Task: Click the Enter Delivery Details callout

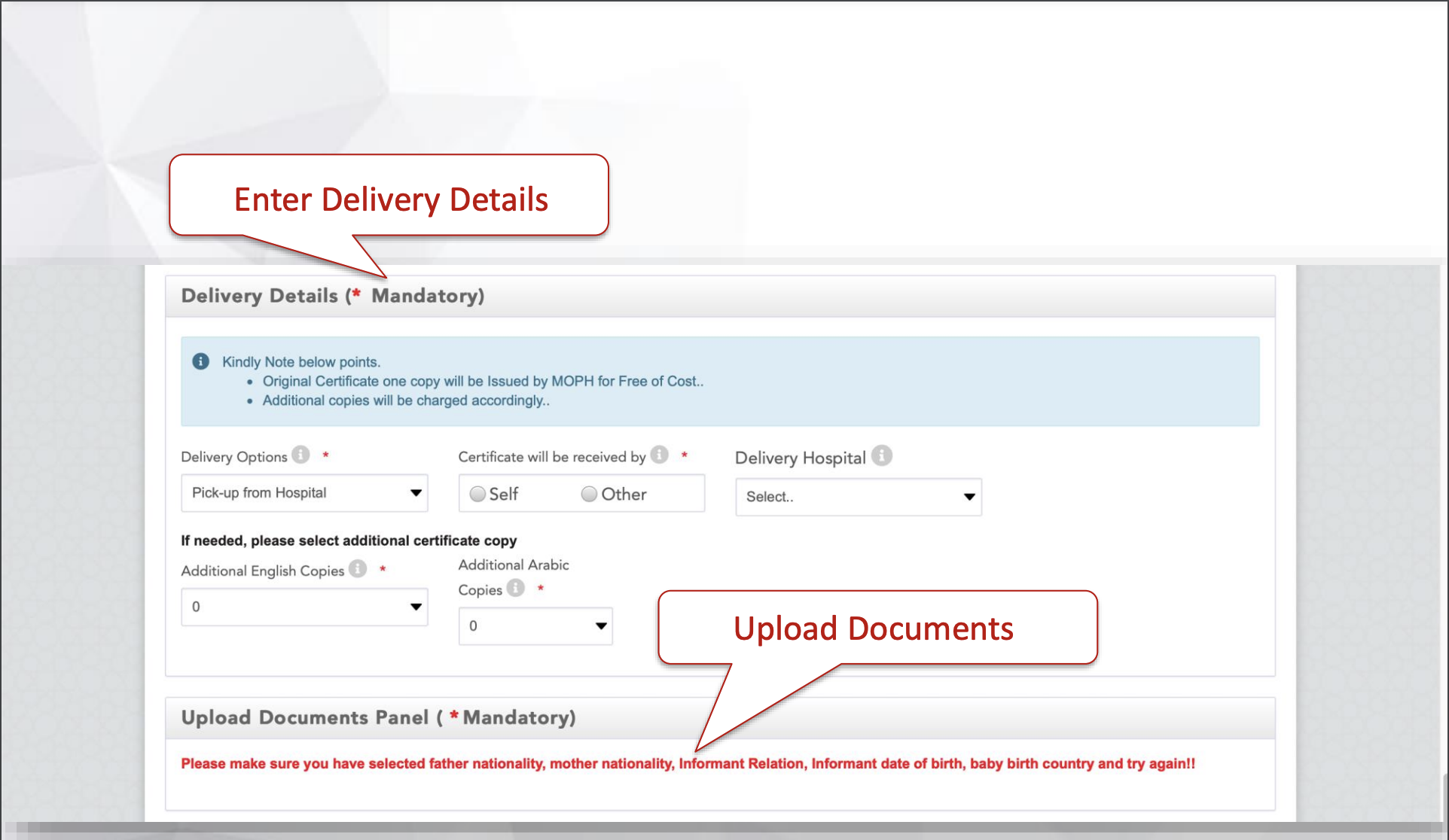Action: click(x=390, y=199)
